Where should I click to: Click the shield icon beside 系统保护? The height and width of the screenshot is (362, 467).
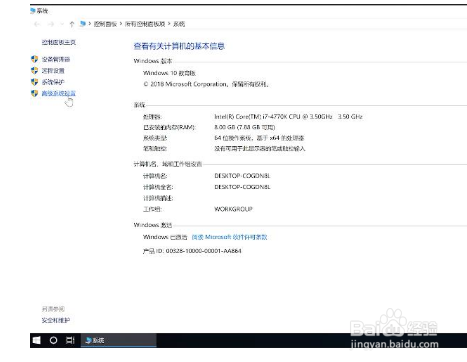34,82
